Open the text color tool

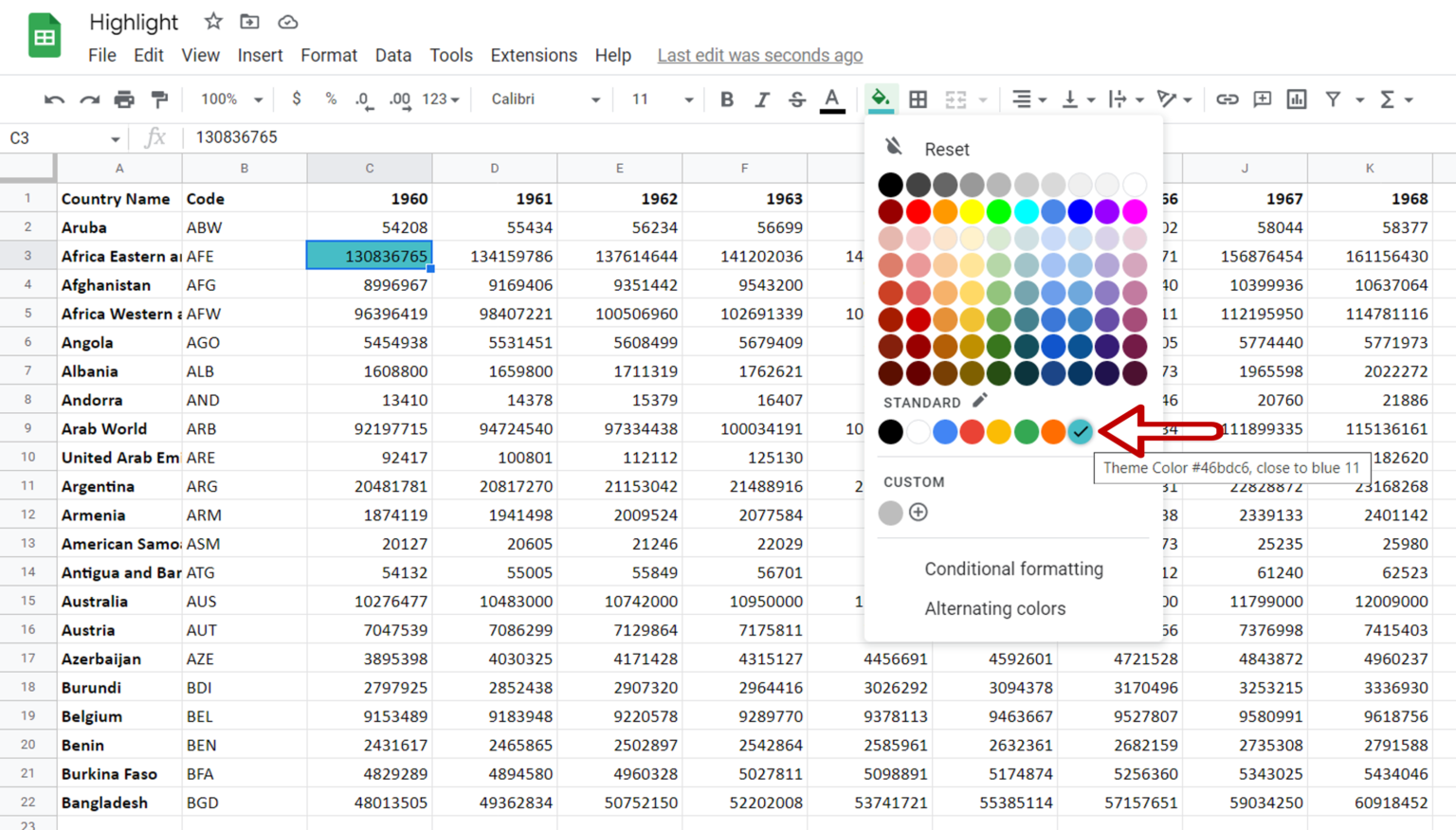(x=832, y=99)
